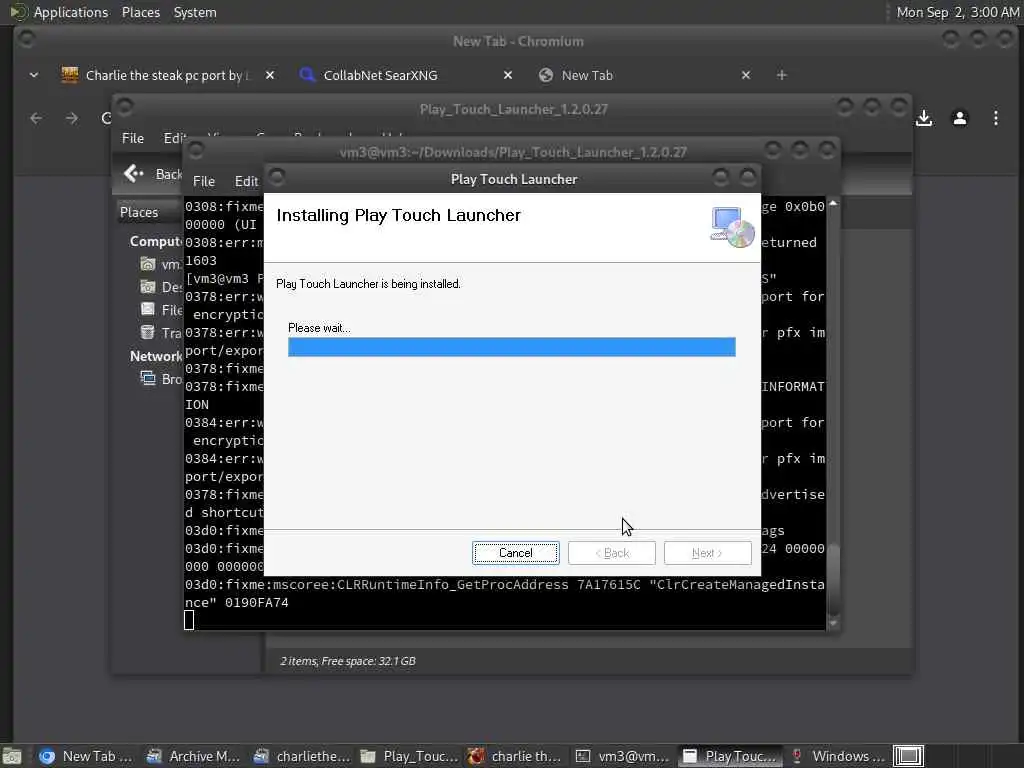Select vm home folder in sidebar
The image size is (1024, 768).
click(148, 264)
